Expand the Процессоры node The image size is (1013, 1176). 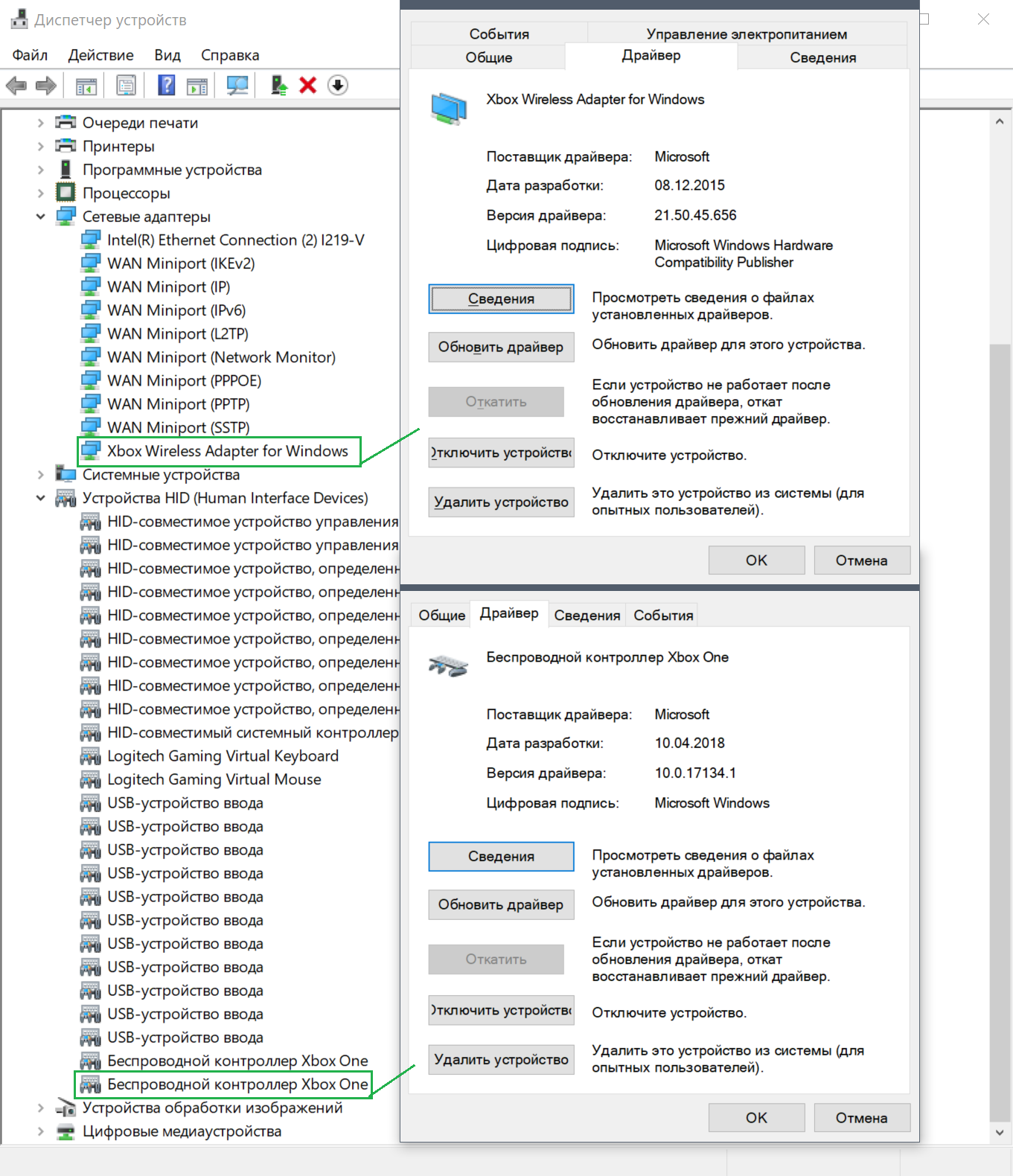[x=40, y=193]
